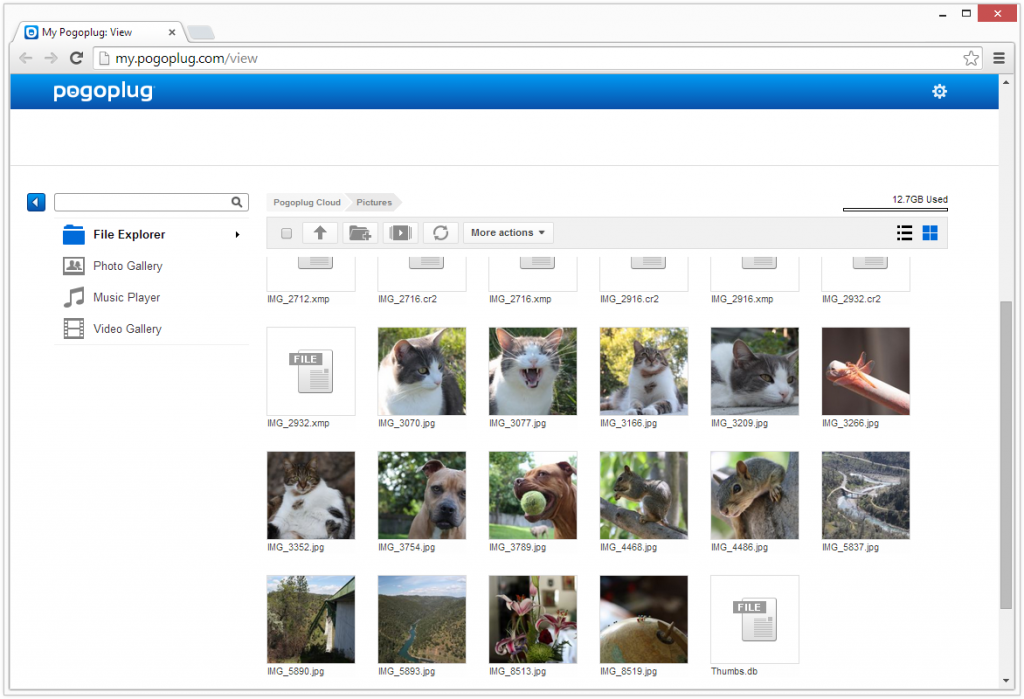
Task: Switch to grid thumbnail view
Action: [x=930, y=233]
